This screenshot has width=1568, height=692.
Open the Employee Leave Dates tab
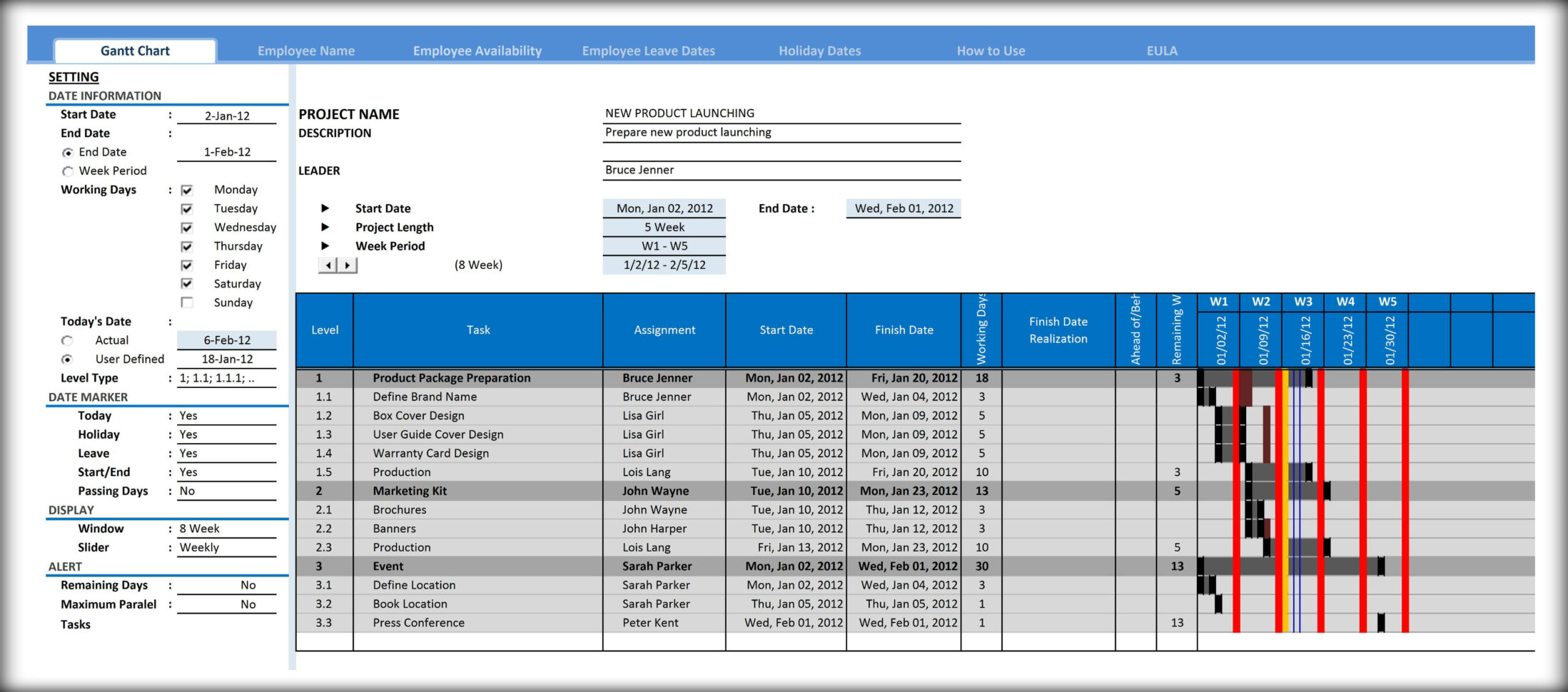[648, 51]
